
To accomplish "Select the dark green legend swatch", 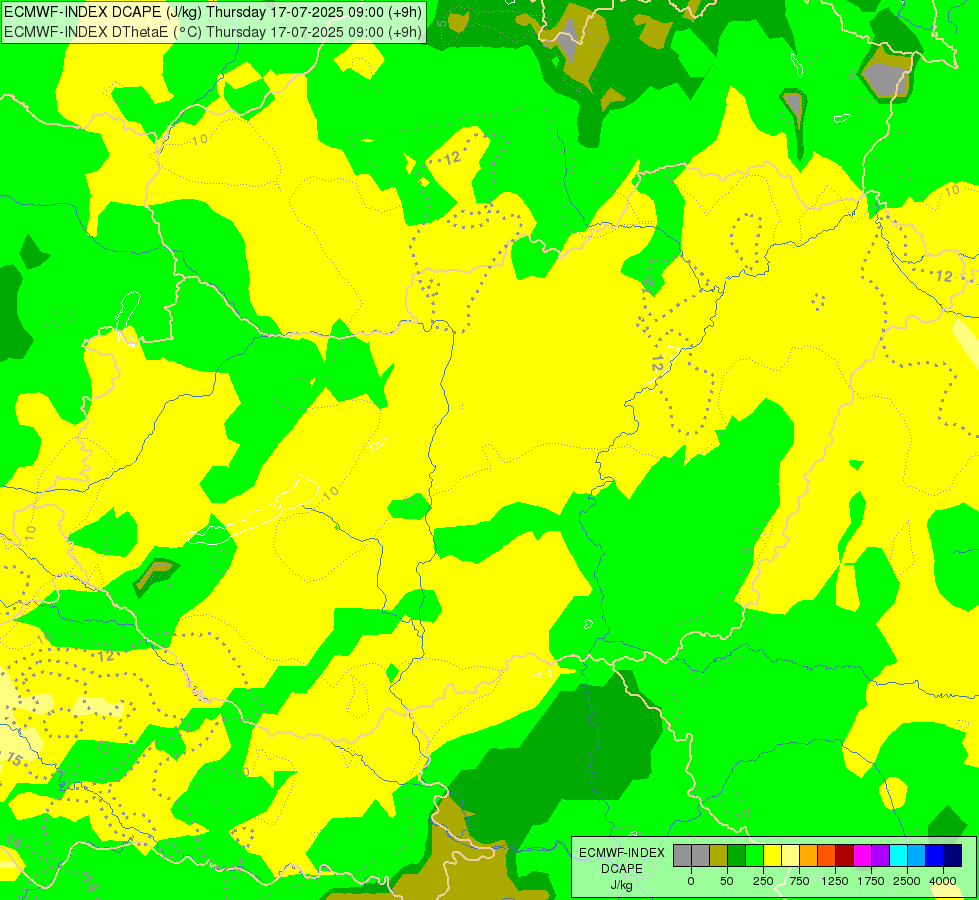I will pyautogui.click(x=737, y=856).
